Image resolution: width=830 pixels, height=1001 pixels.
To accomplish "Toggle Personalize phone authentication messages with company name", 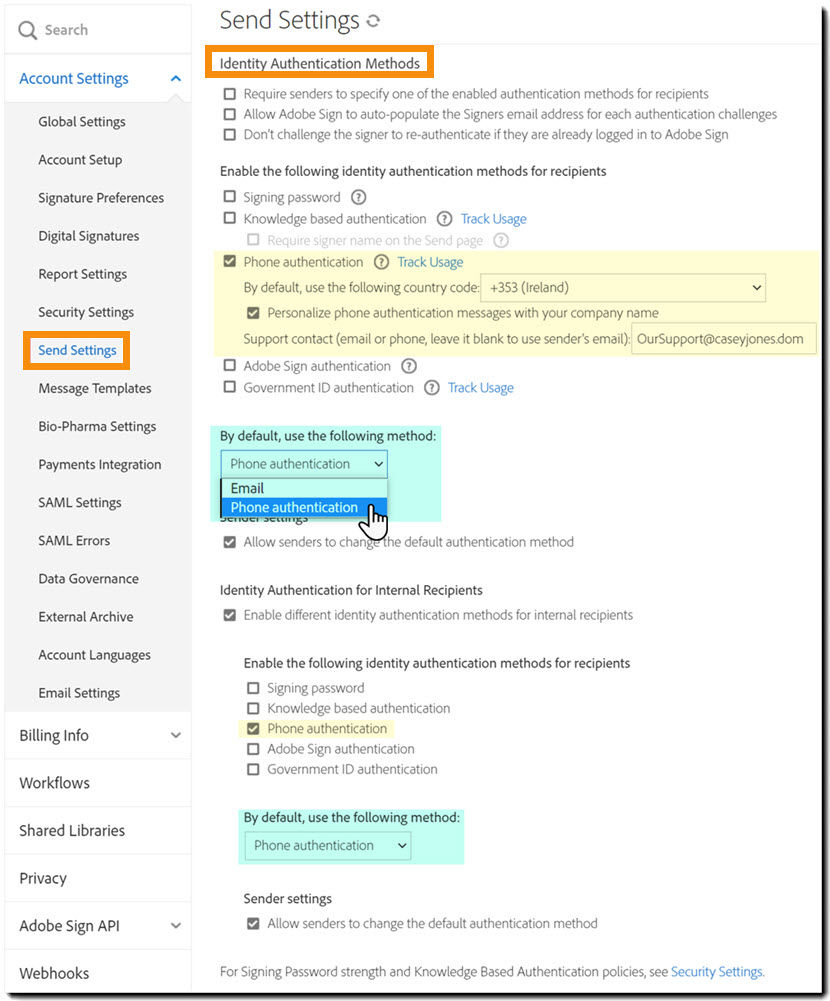I will pyautogui.click(x=254, y=312).
